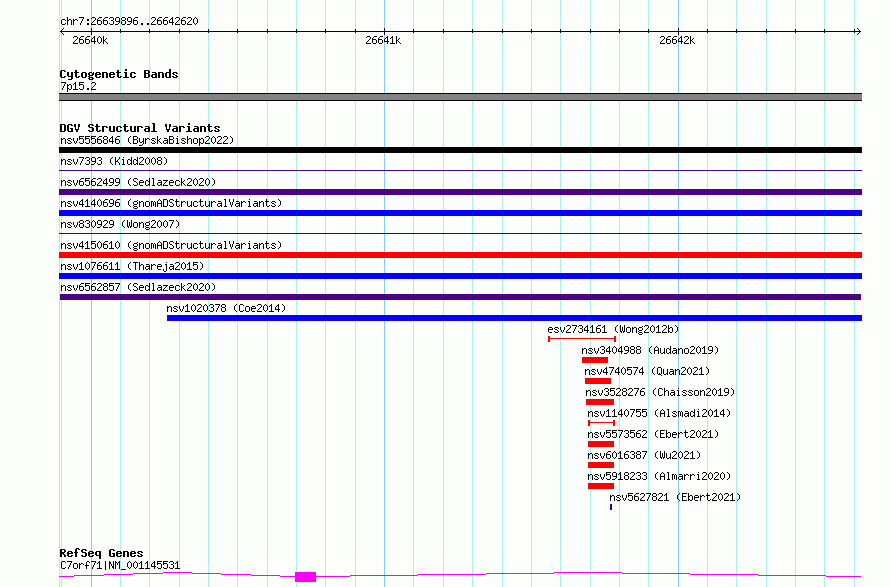Open the nsv3404988 (Audano2019) label

650,350
